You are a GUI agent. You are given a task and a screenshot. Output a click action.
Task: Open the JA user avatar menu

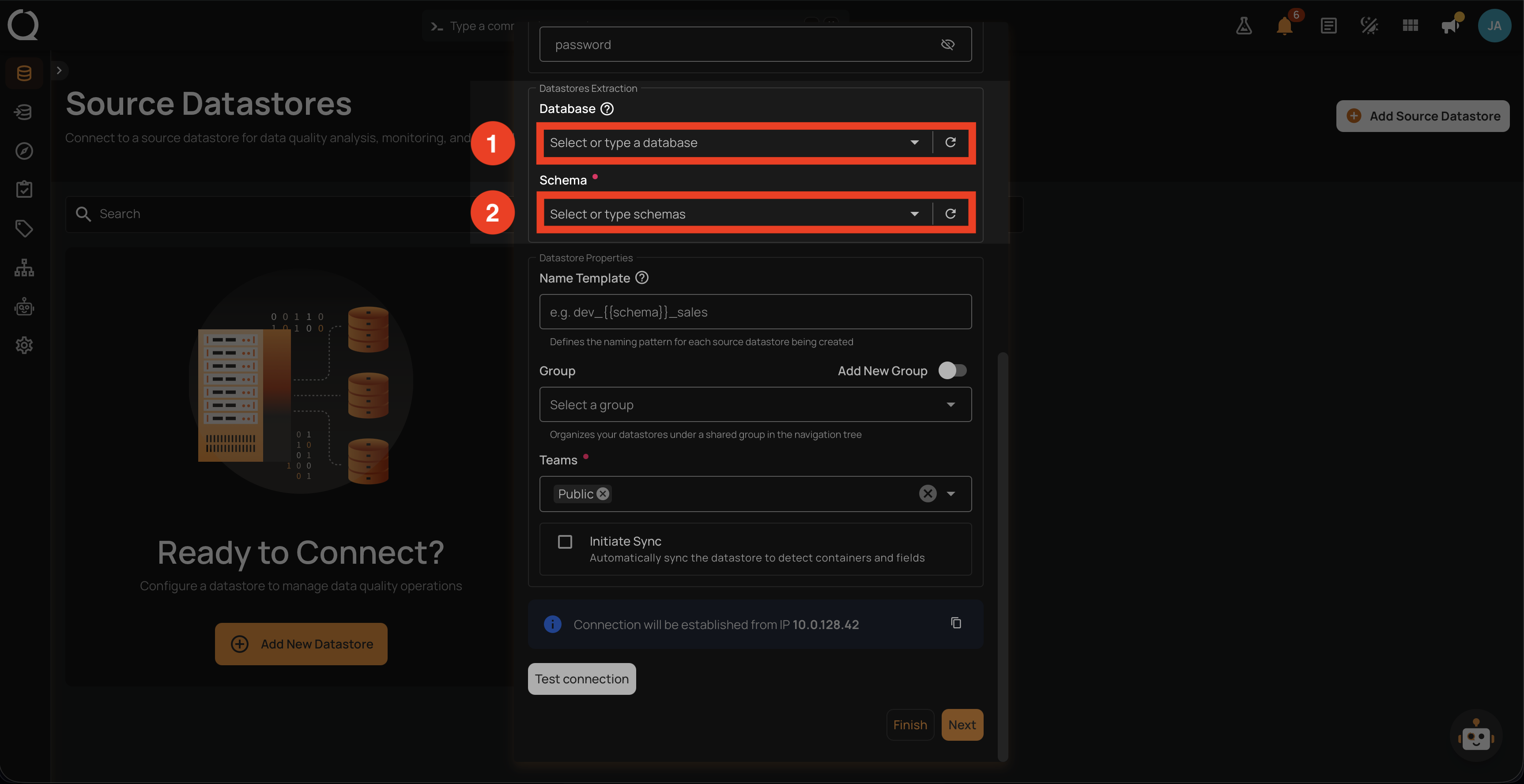(x=1494, y=26)
